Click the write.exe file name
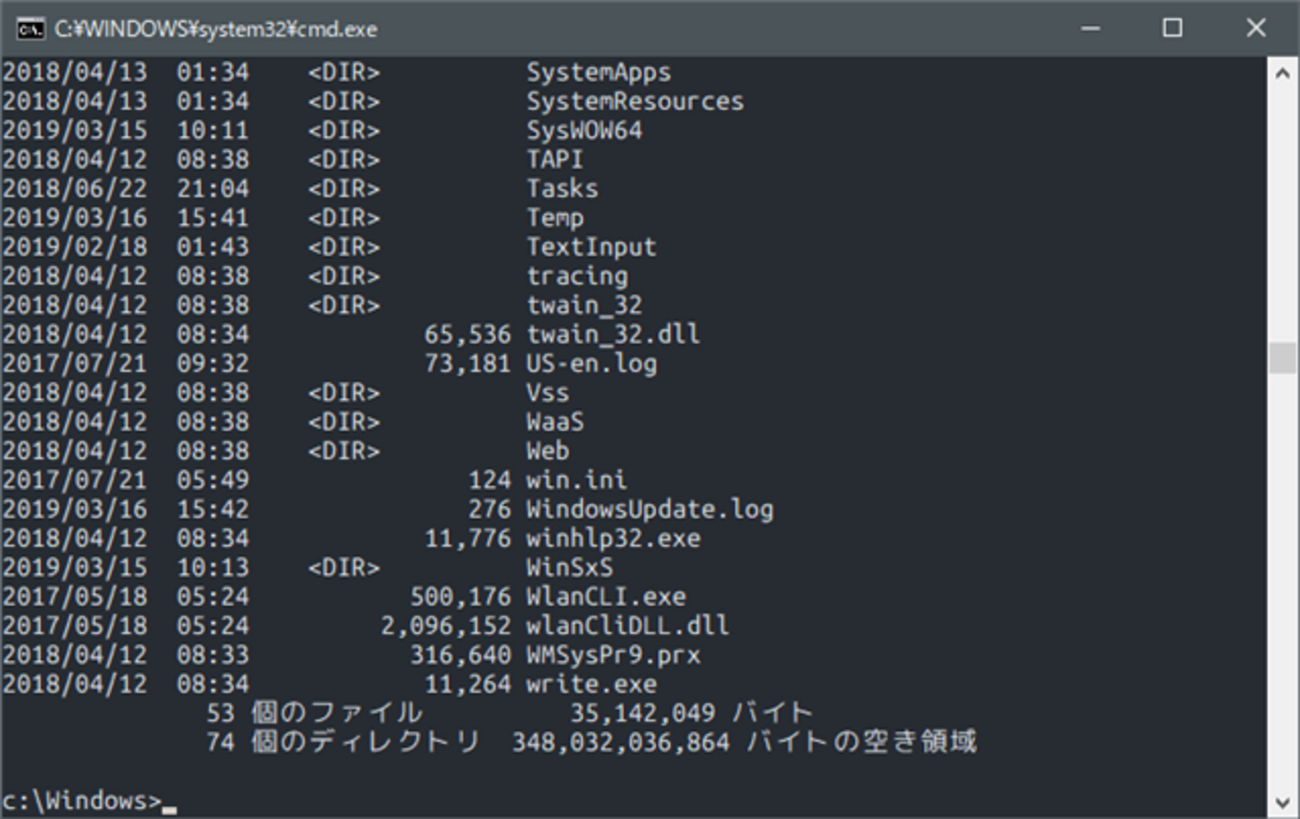This screenshot has height=819, width=1300. coord(591,684)
